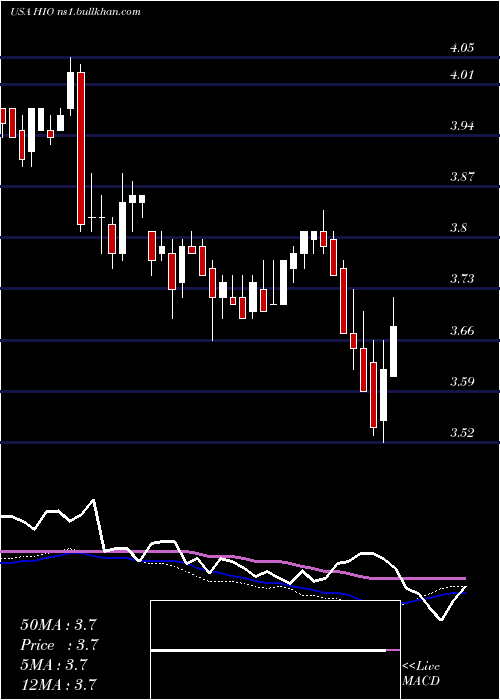Select the 3.8 price axis label

coord(459,228)
